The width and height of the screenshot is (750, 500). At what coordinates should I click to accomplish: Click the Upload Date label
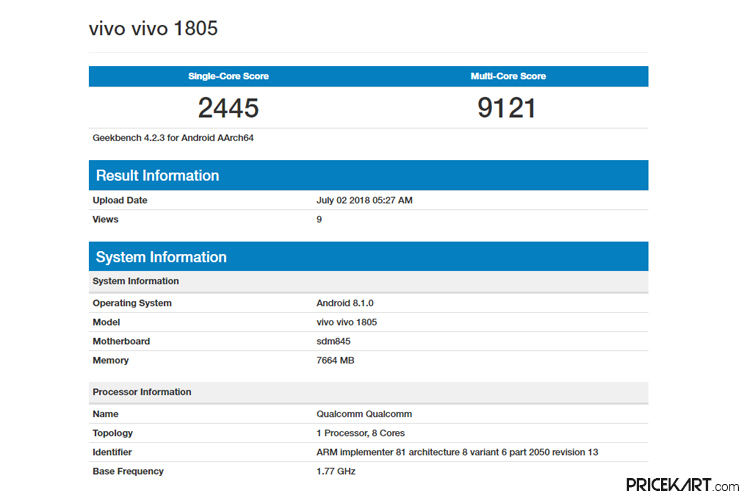click(120, 200)
